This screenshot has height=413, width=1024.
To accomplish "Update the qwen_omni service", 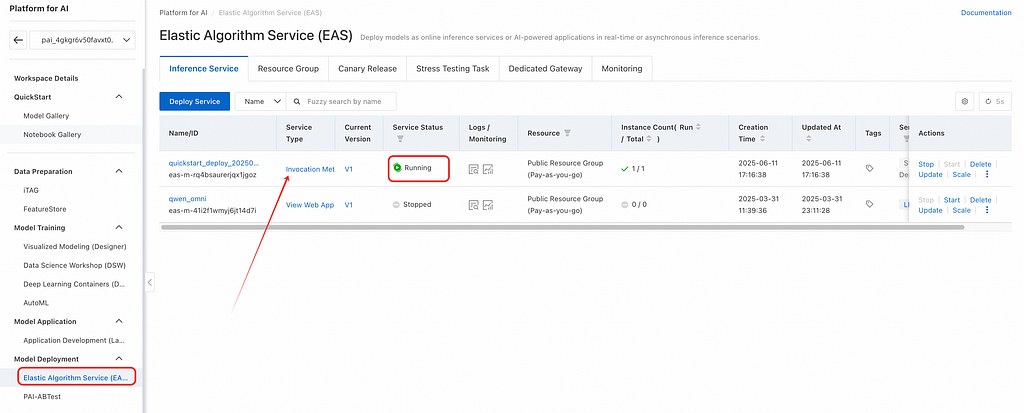I will click(931, 210).
